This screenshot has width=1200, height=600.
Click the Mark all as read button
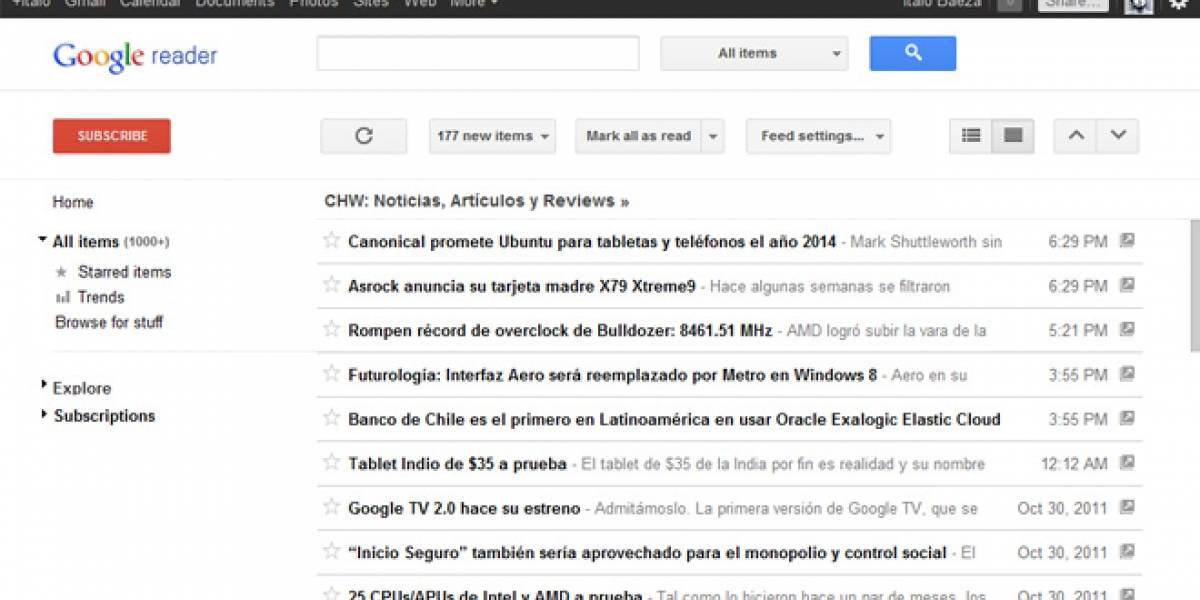point(638,136)
